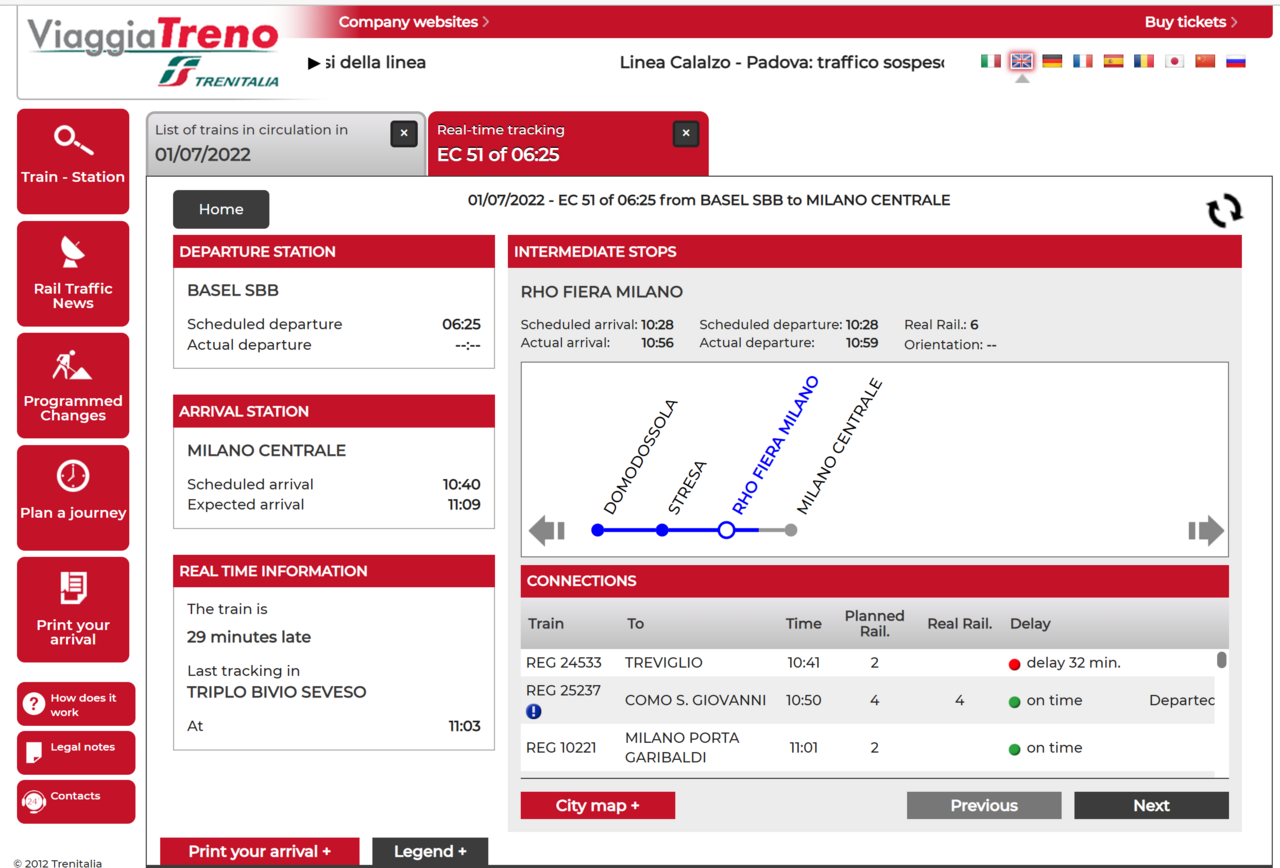Select Rho Fiera Milano stop marker
This screenshot has width=1280, height=868.
point(727,530)
